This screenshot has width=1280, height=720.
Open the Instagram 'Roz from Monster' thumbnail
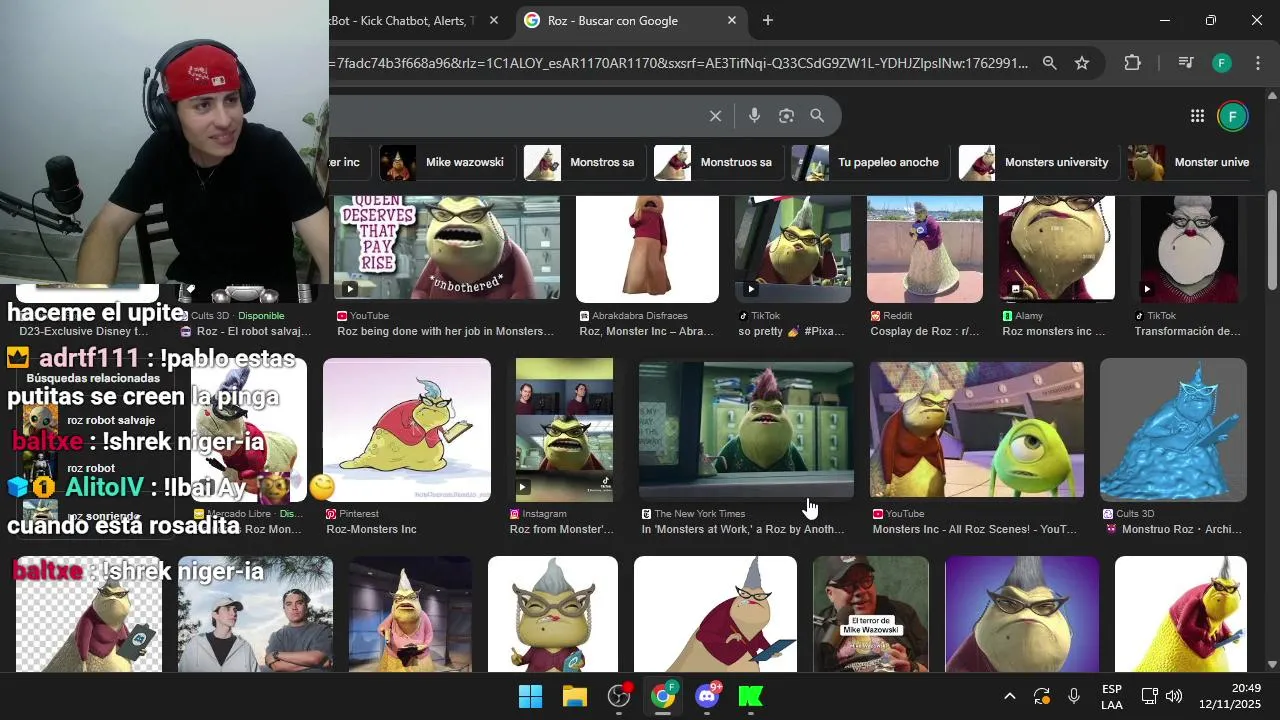point(564,430)
